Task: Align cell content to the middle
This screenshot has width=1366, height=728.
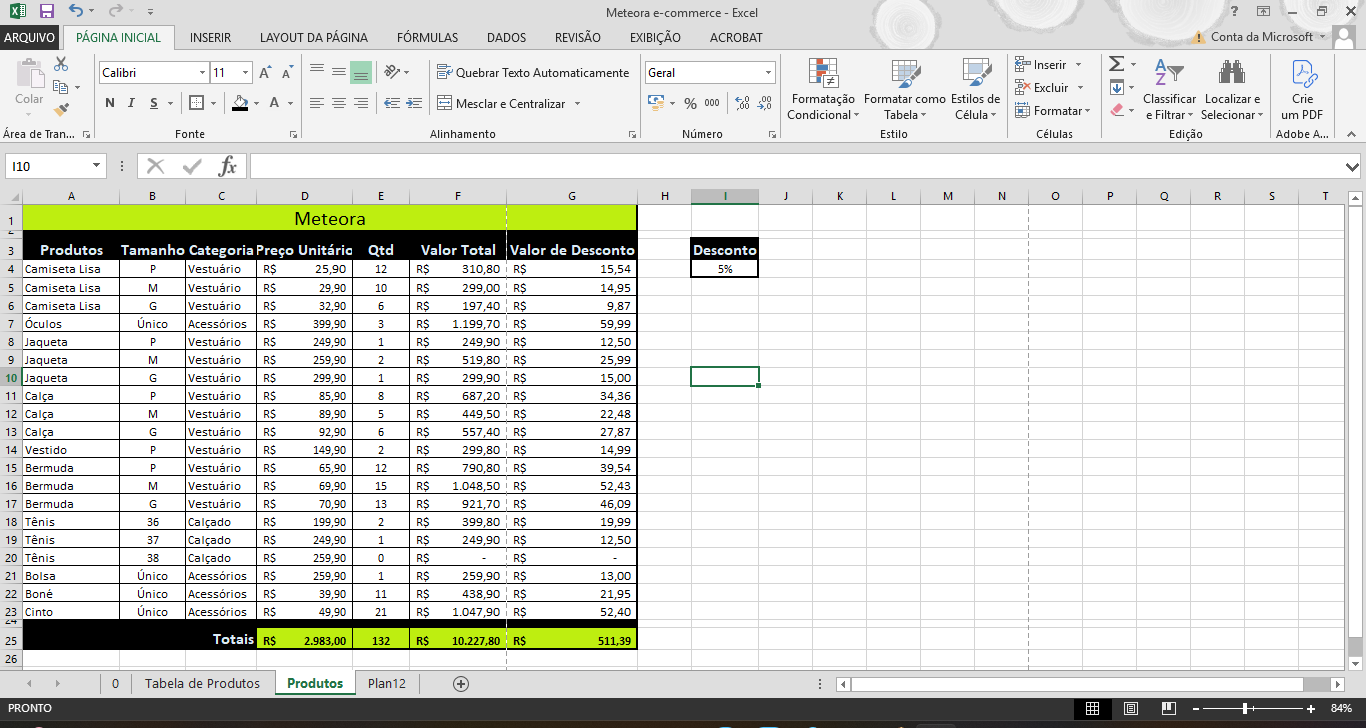Action: (x=339, y=72)
